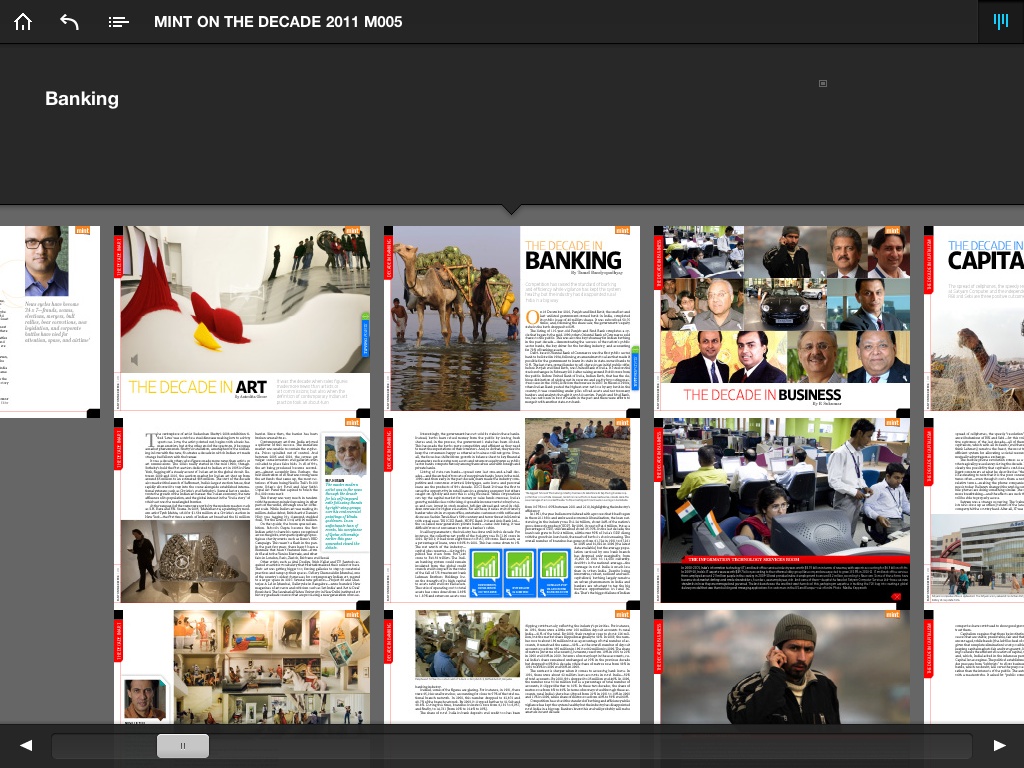Go to the Home screen
Screen dimensions: 1024x768
tap(23, 22)
